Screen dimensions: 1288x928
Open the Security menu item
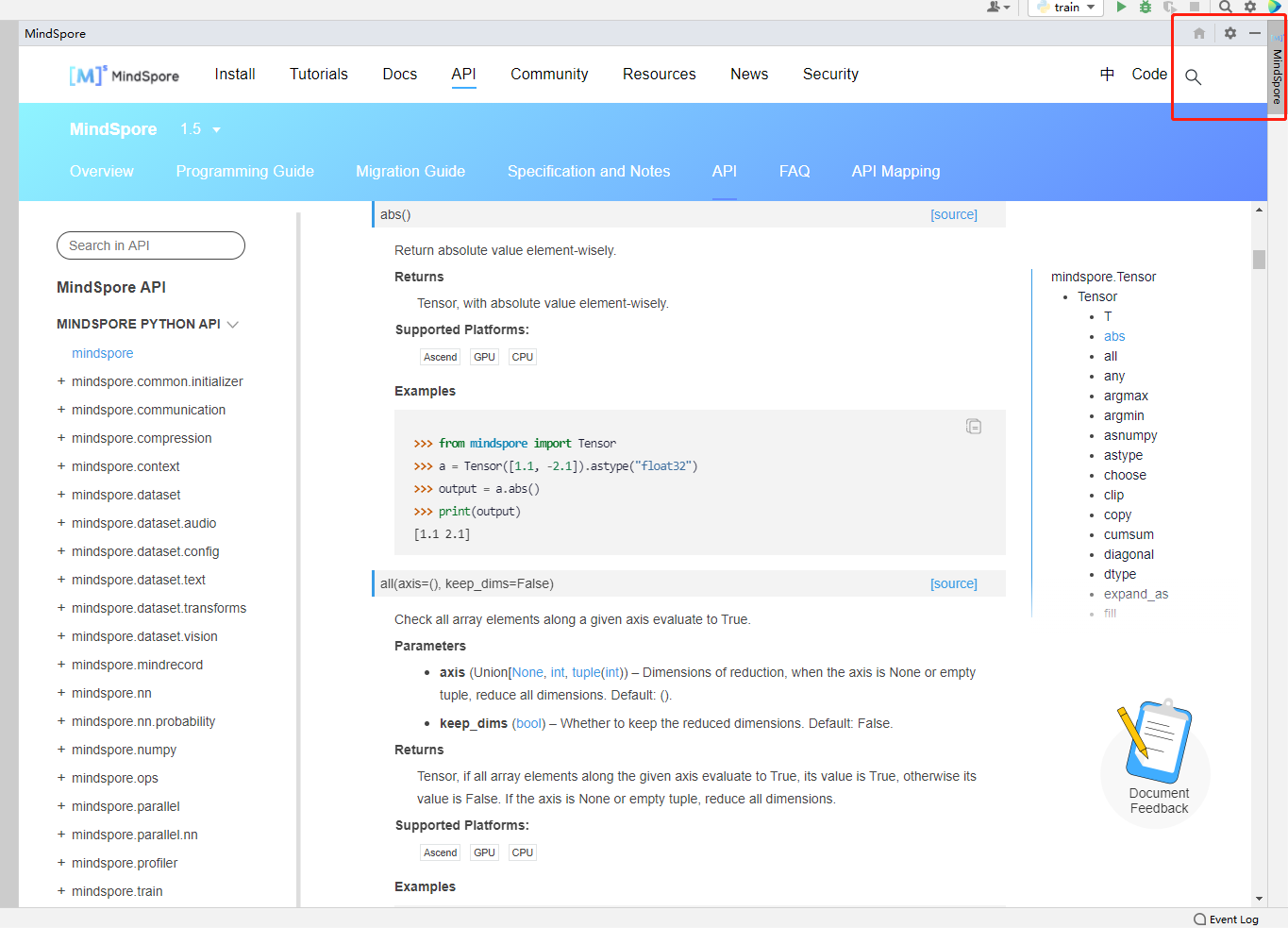point(830,74)
